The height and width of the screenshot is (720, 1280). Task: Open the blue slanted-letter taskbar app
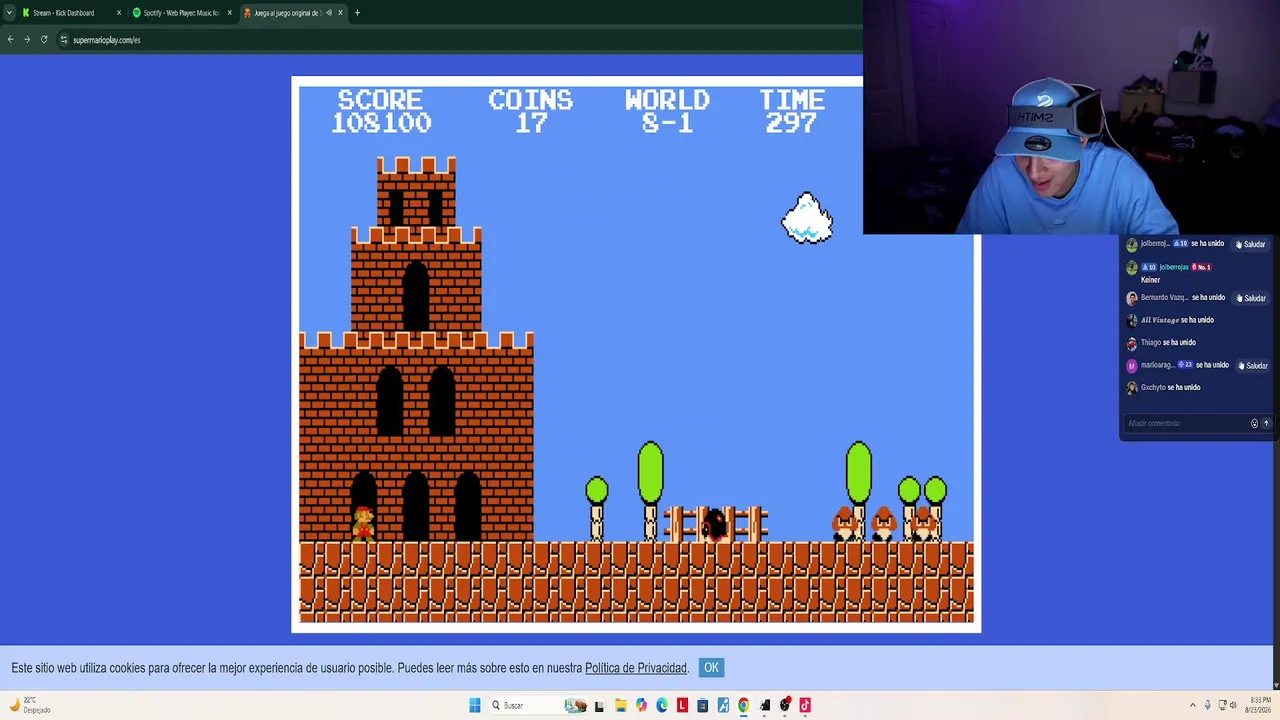(723, 705)
